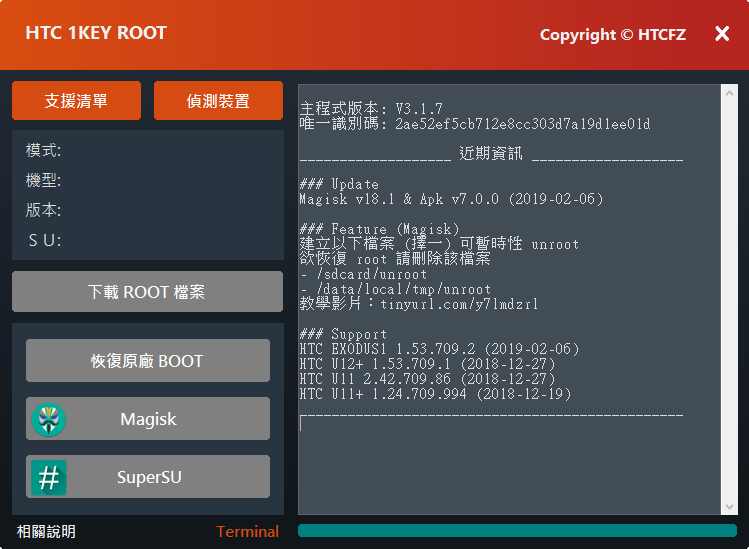This screenshot has width=749, height=549.
Task: Open the Terminal link
Action: pyautogui.click(x=247, y=531)
